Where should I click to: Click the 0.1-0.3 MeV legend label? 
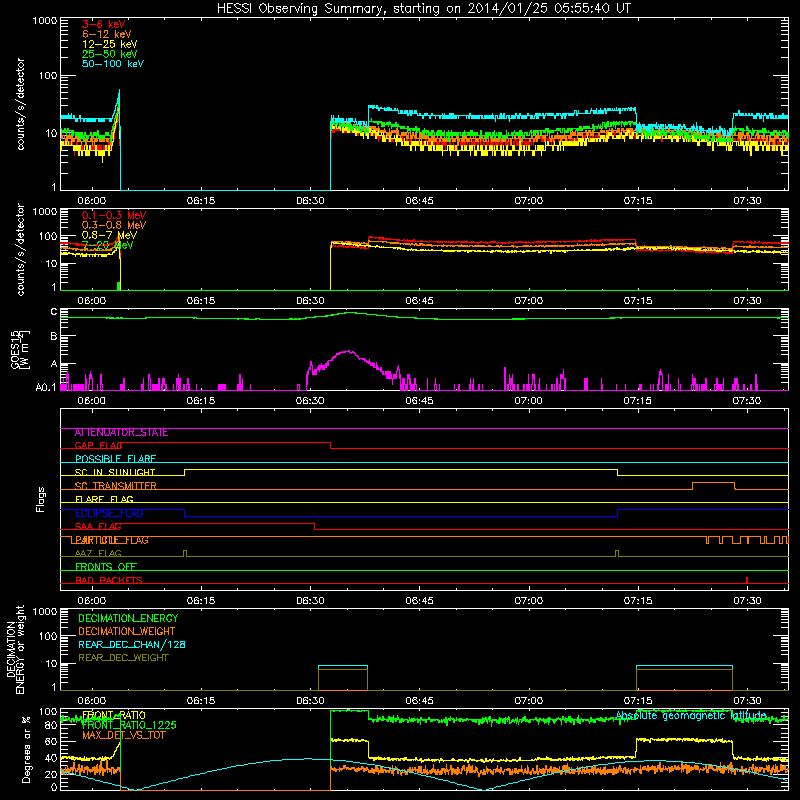tap(114, 215)
